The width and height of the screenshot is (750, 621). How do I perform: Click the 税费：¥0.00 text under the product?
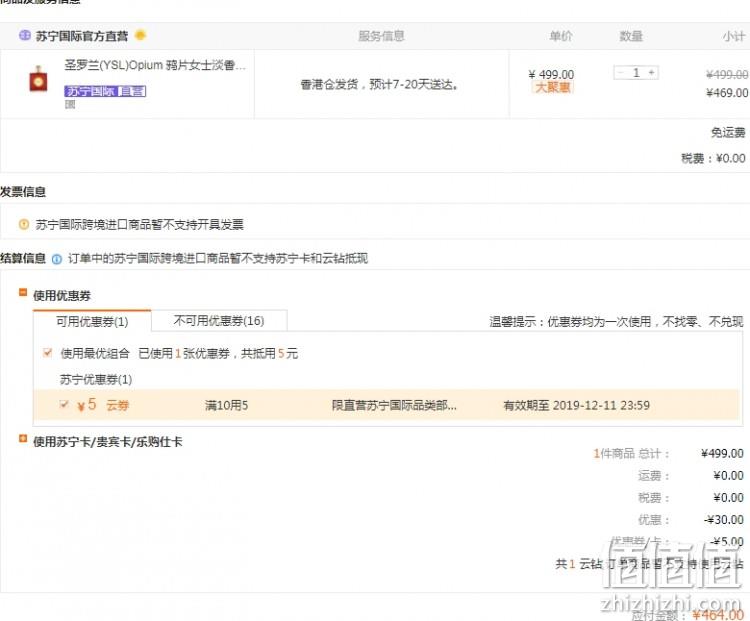(x=713, y=158)
